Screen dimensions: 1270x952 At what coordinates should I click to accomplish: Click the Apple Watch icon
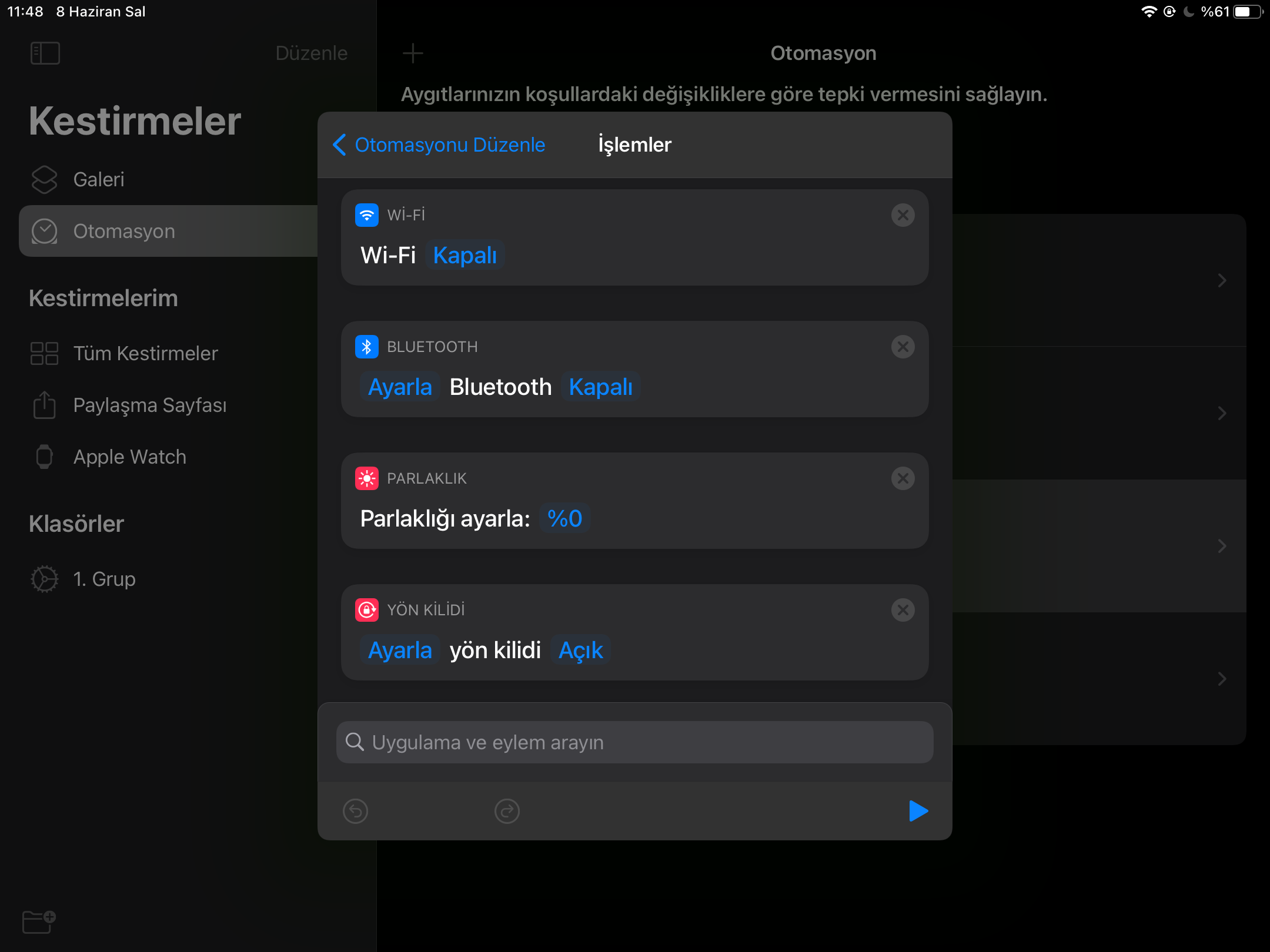coord(45,457)
